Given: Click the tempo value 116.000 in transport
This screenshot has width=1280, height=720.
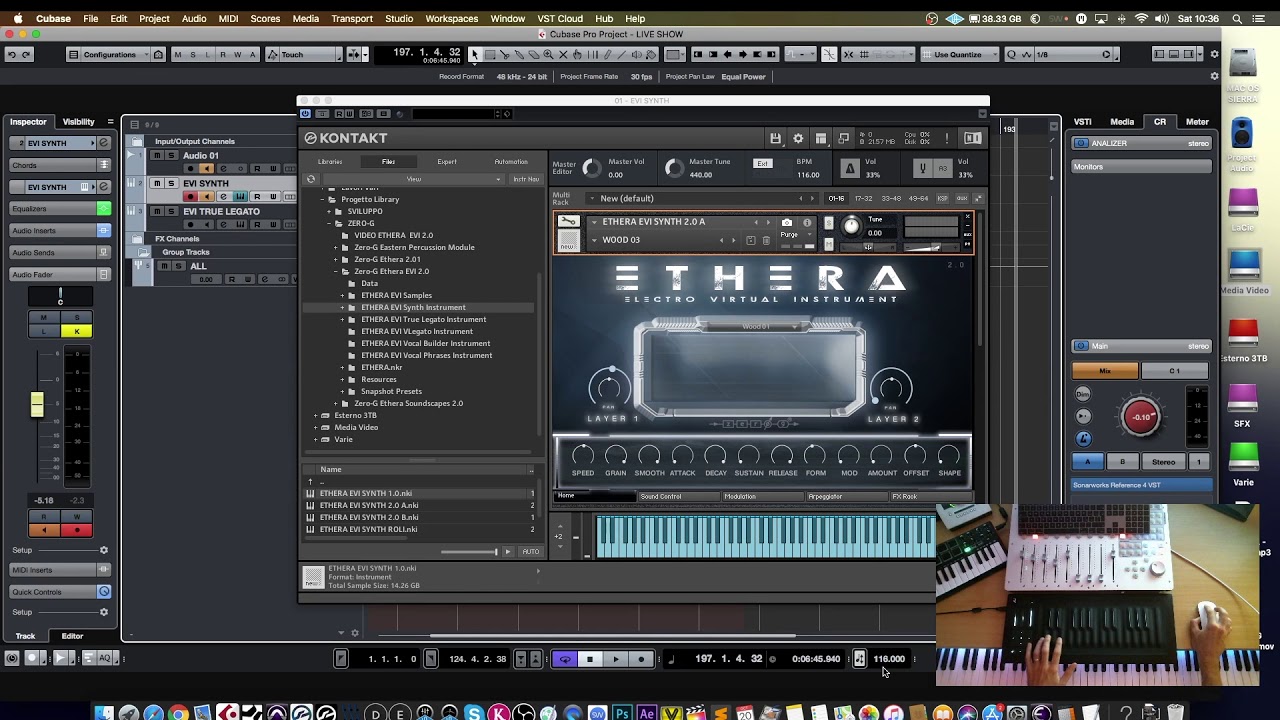Looking at the screenshot, I should coord(889,659).
